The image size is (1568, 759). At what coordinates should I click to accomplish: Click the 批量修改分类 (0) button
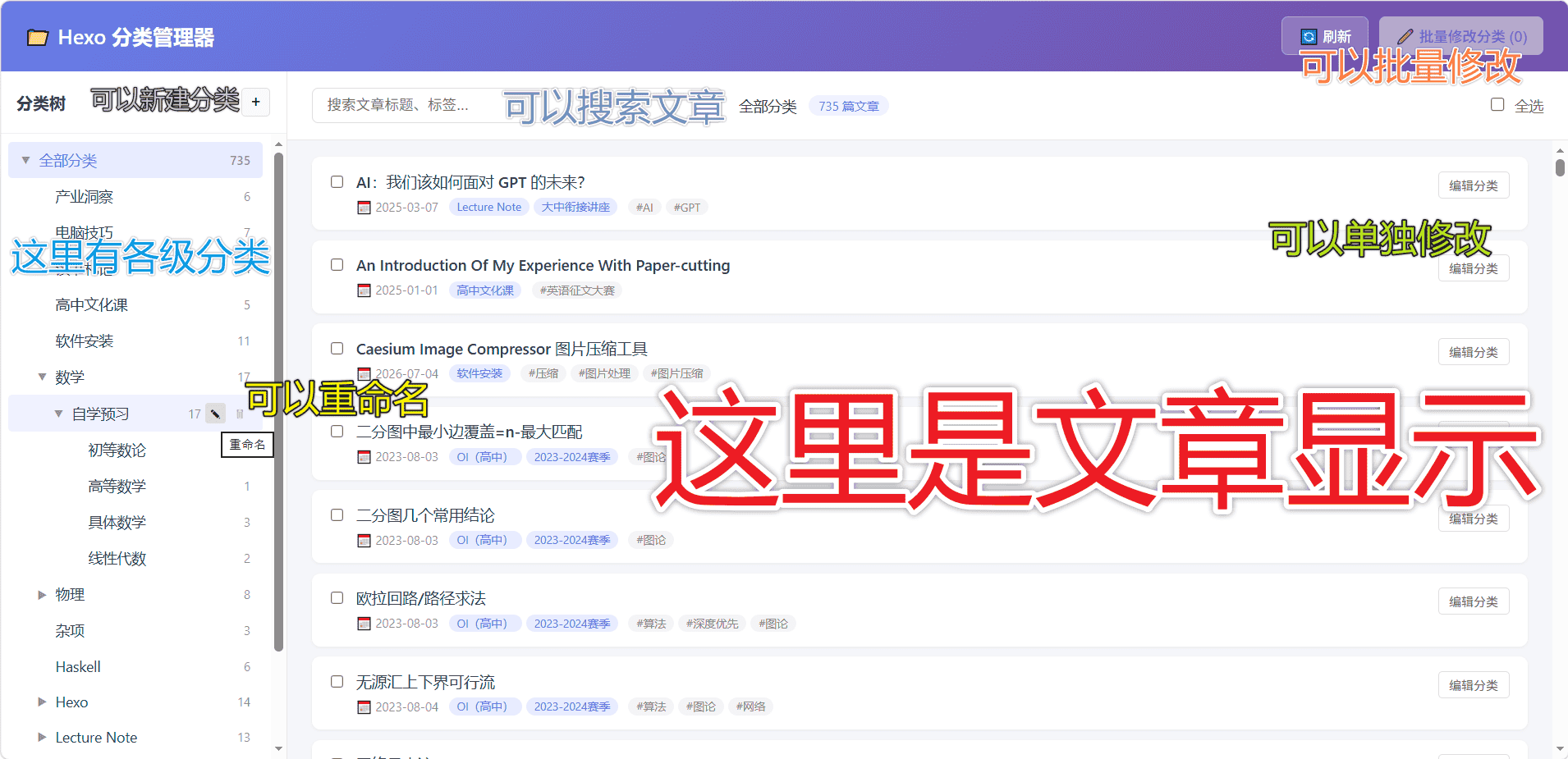click(x=1461, y=36)
